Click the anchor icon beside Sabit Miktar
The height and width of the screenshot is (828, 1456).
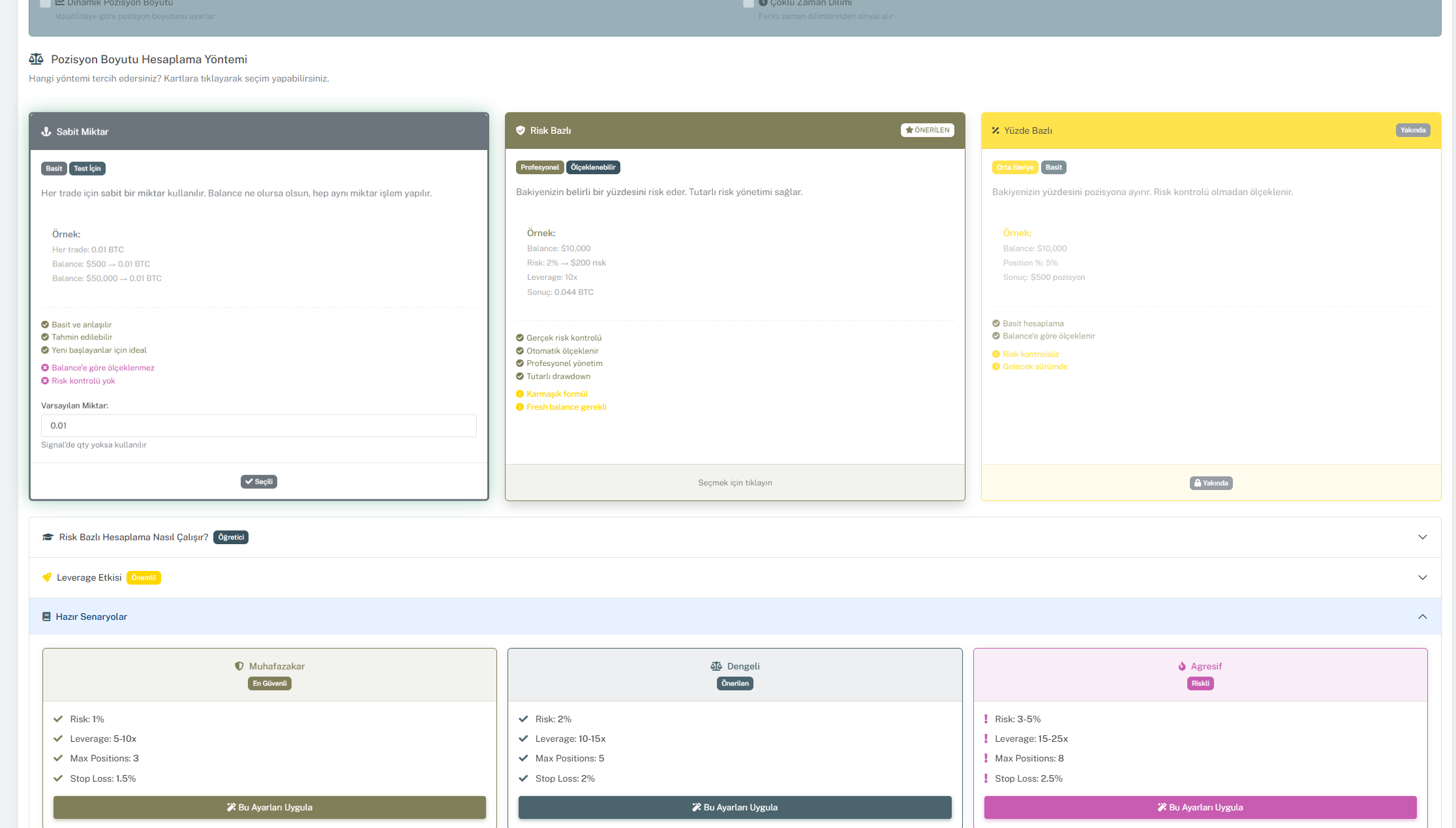(x=46, y=132)
